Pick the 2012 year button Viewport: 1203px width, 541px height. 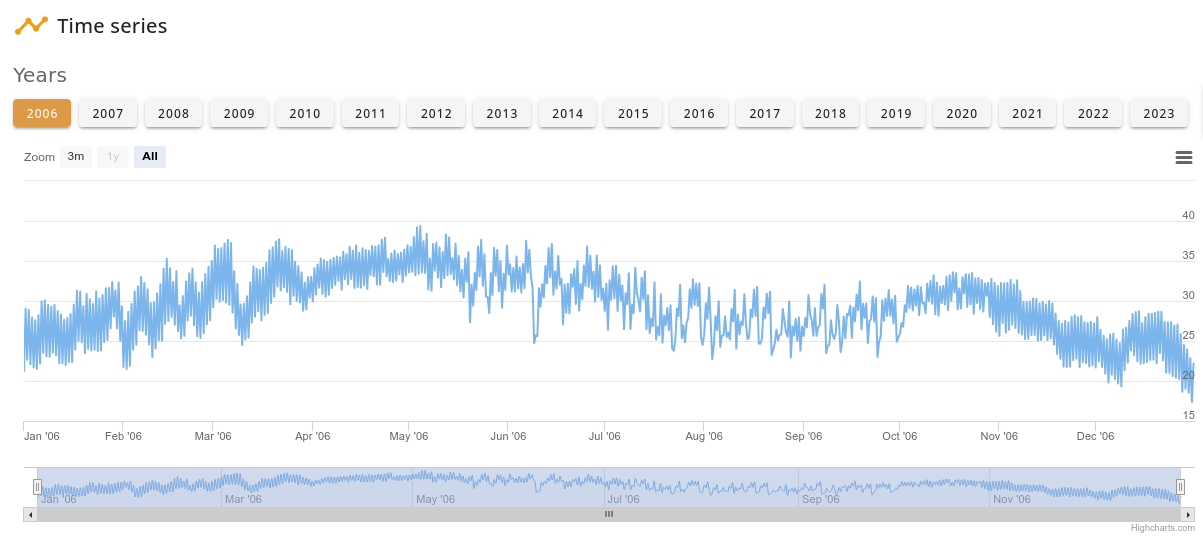436,113
